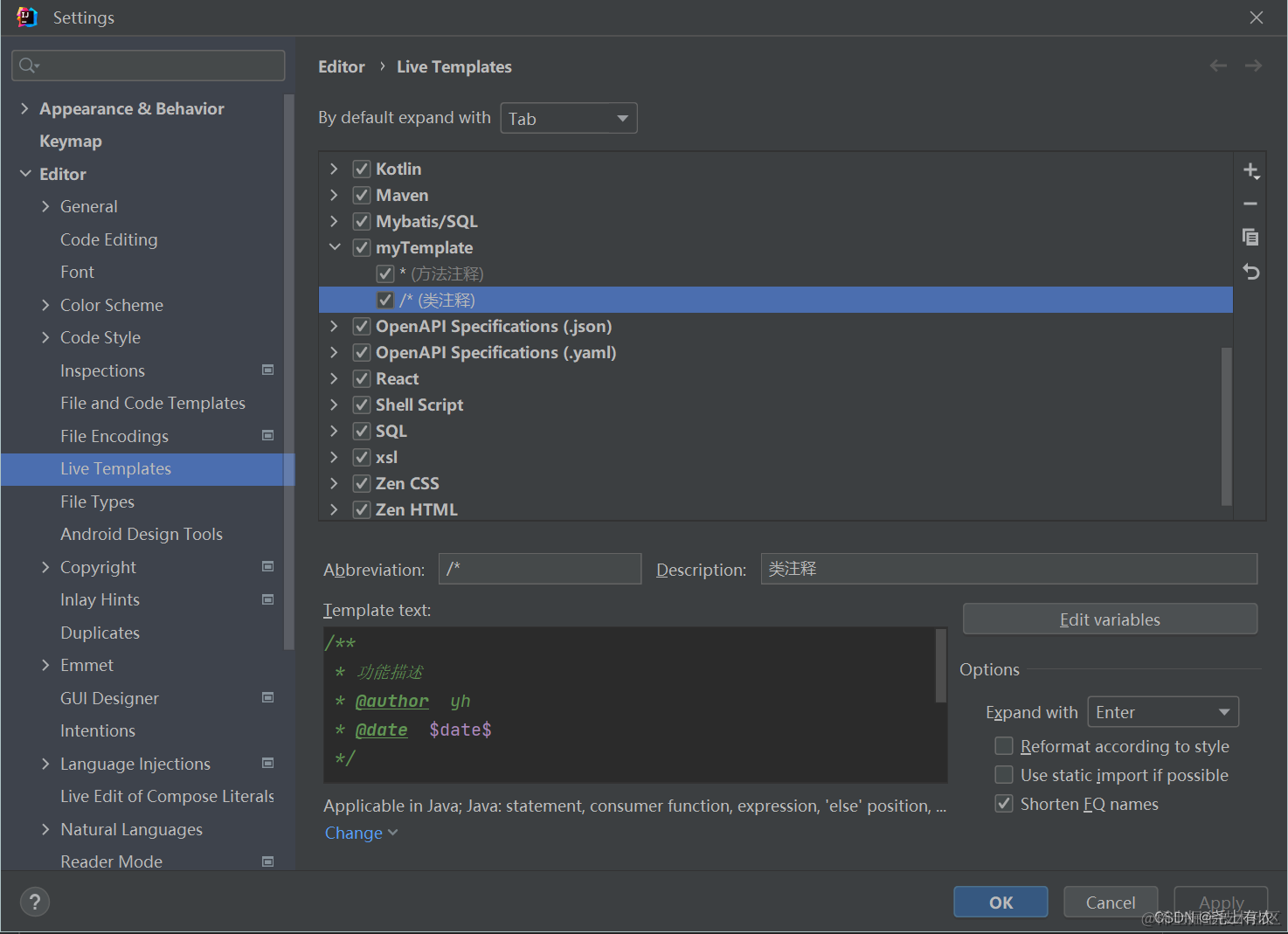1288x934 pixels.
Task: Toggle checkbox for the /* (类注释) template
Action: (385, 300)
